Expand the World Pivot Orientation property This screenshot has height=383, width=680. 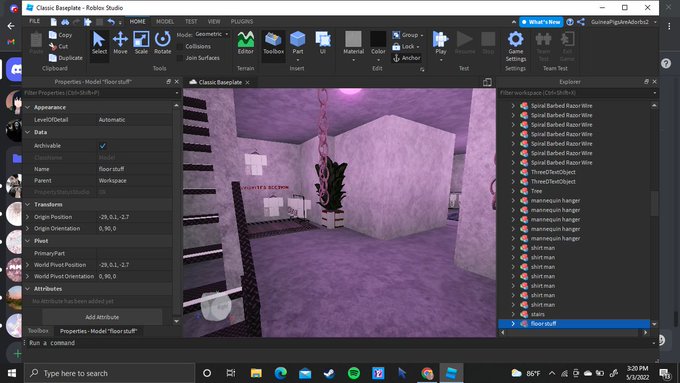[x=28, y=276]
